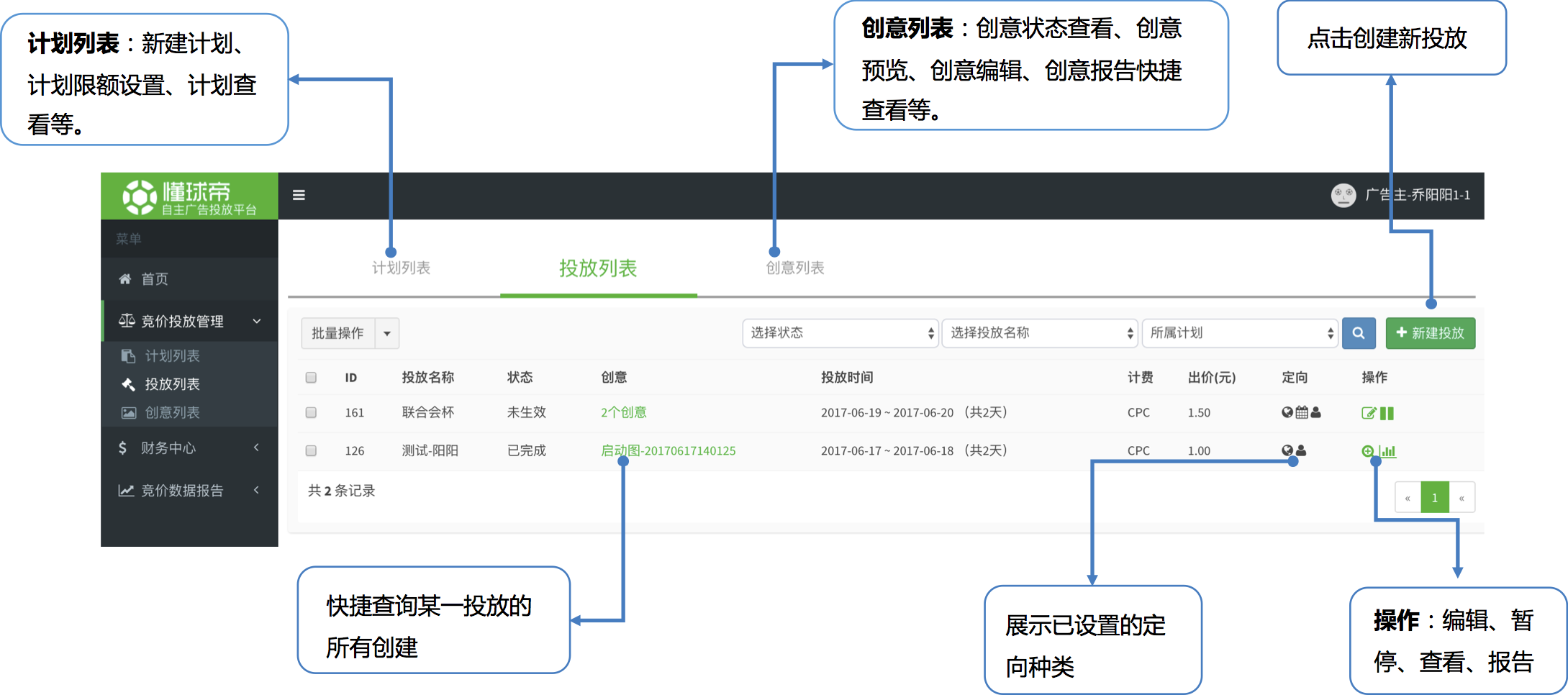Switch to the 计划列表 tab
The image size is (1568, 695).
401,268
